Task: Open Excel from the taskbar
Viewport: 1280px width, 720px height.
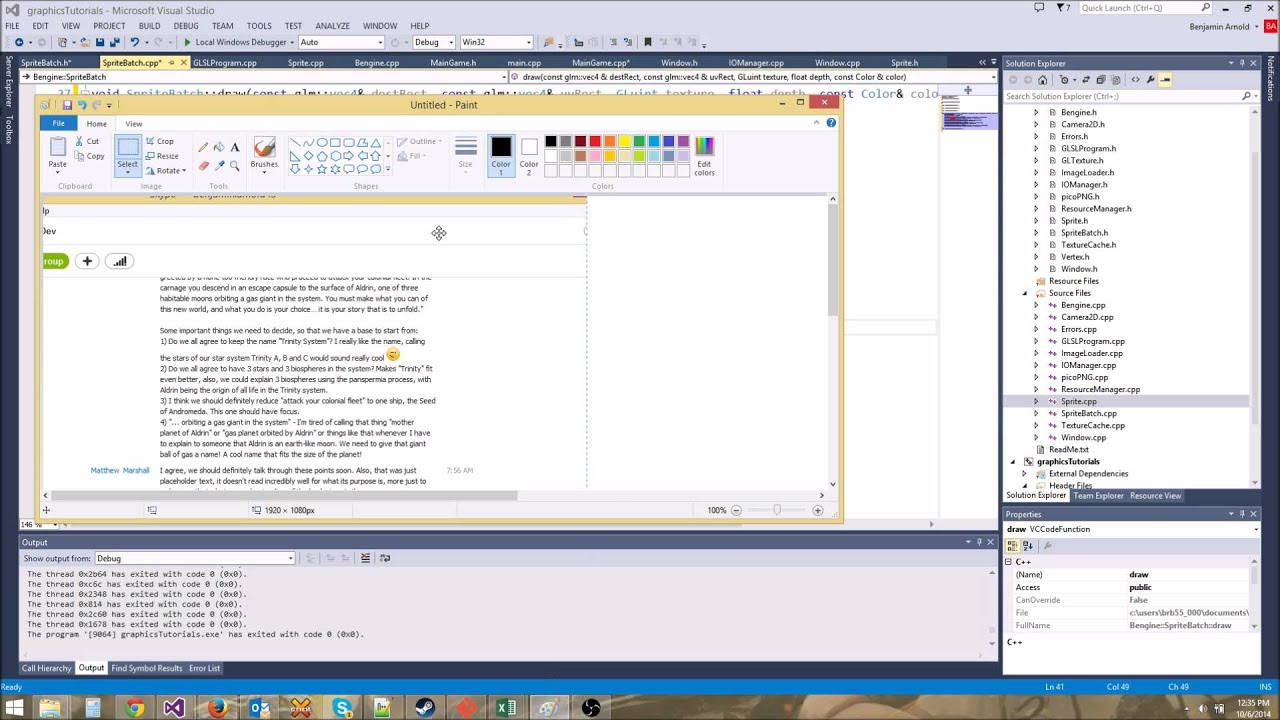Action: (x=506, y=709)
